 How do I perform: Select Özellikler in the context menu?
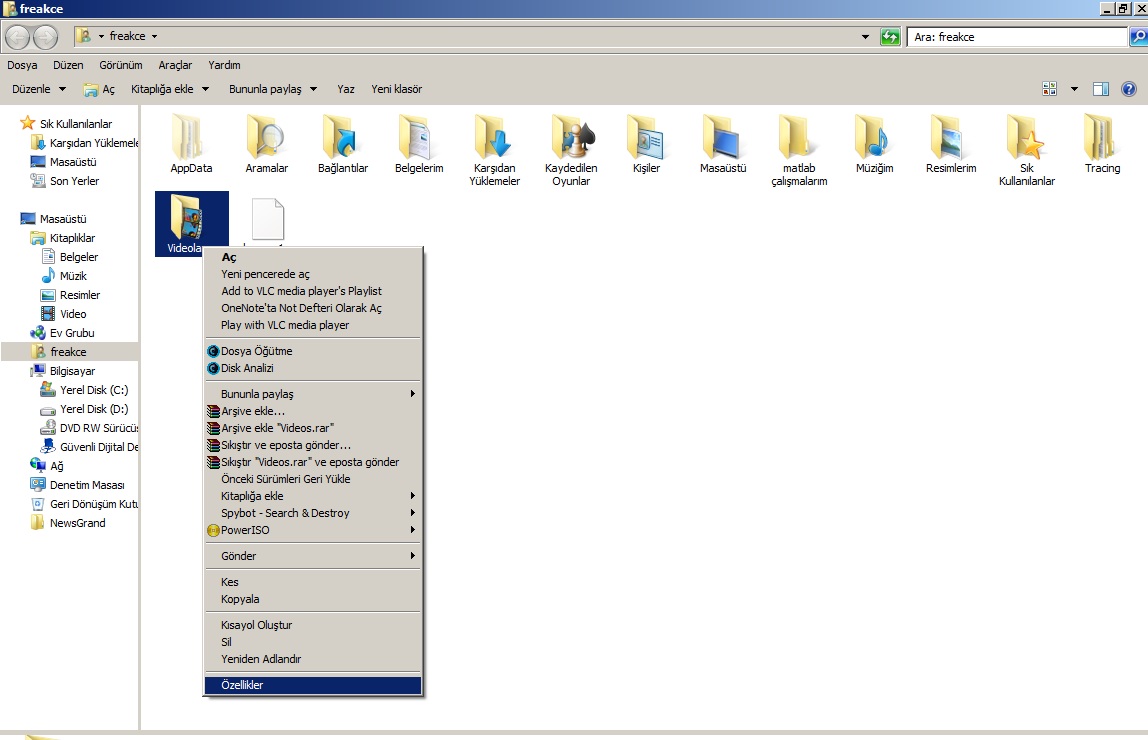313,685
